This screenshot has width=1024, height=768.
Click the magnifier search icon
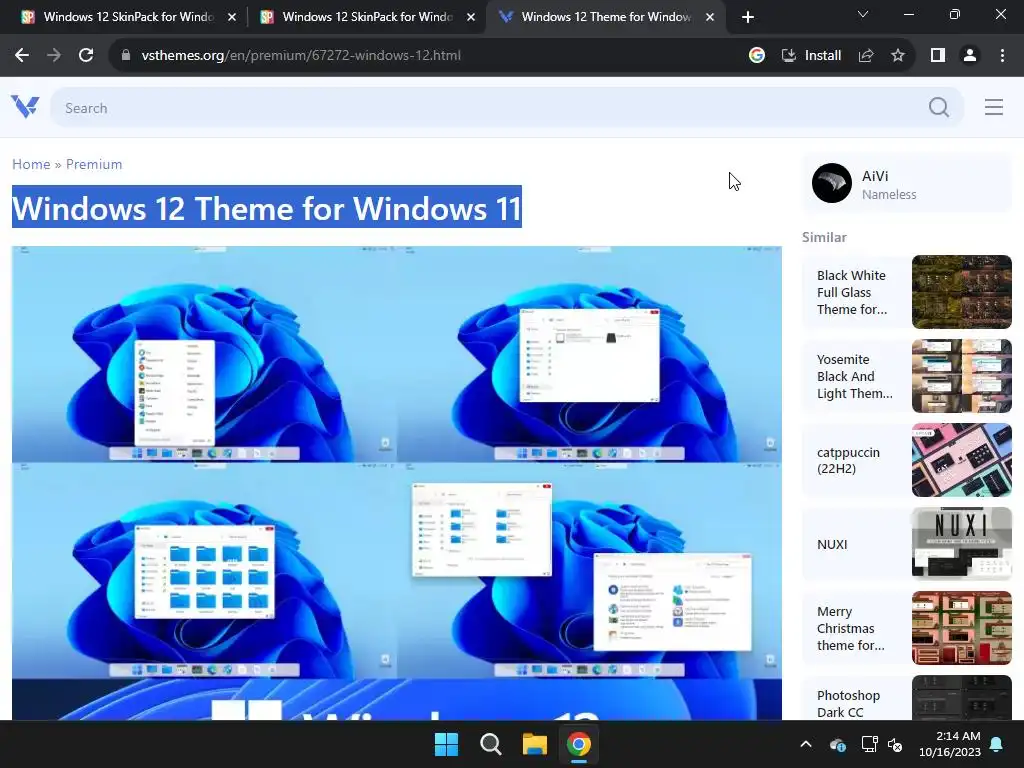click(x=939, y=107)
